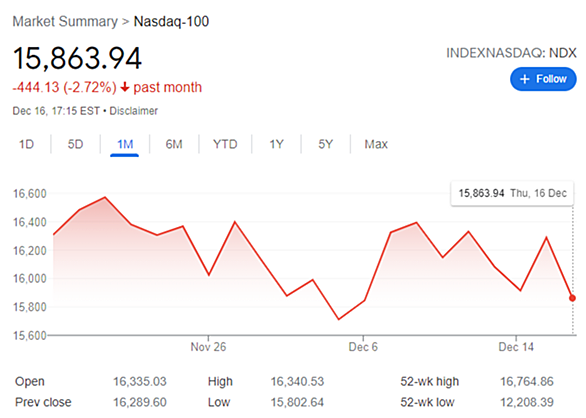Open the Disclaimer link

[133, 111]
